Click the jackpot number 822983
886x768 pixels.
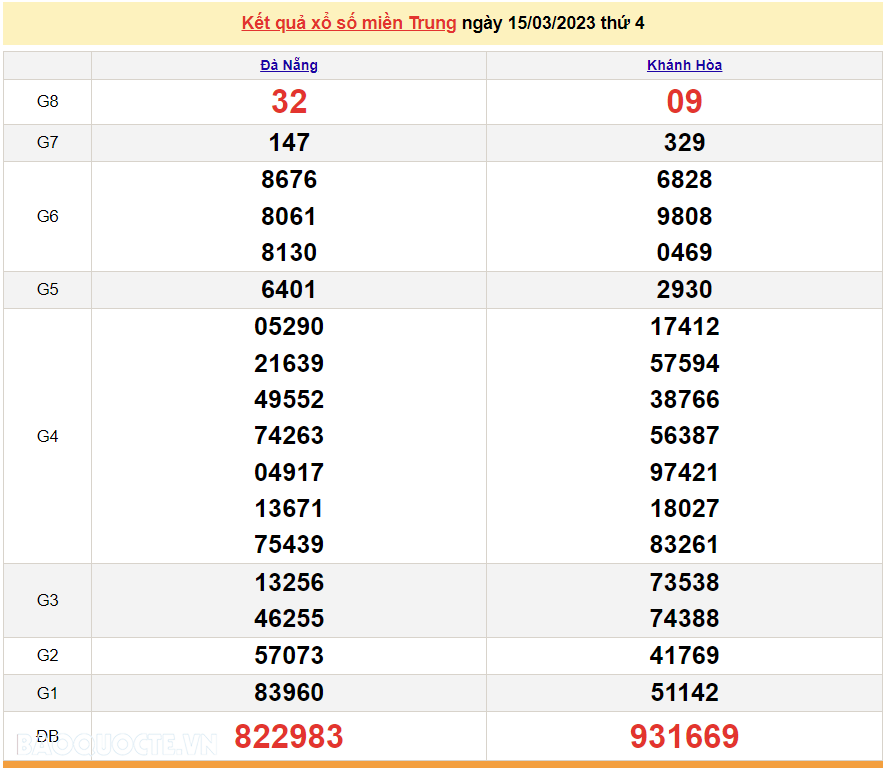288,736
